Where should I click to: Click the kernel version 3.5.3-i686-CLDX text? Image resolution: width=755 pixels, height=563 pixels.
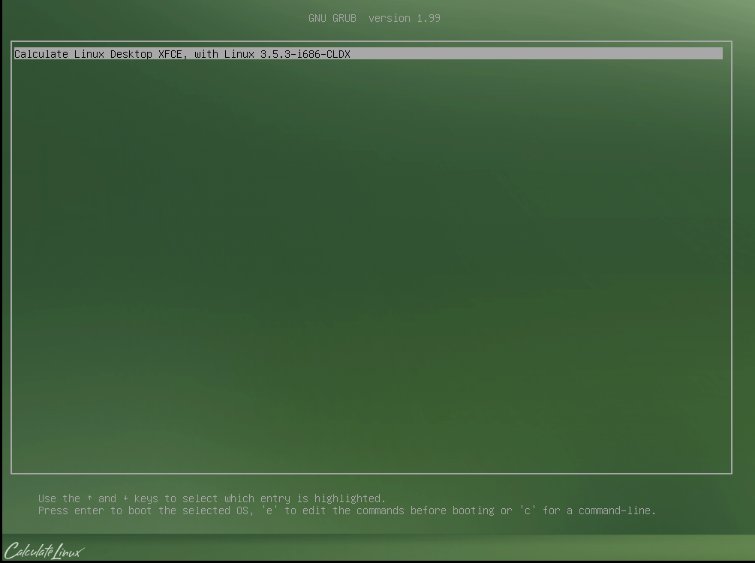[305, 54]
